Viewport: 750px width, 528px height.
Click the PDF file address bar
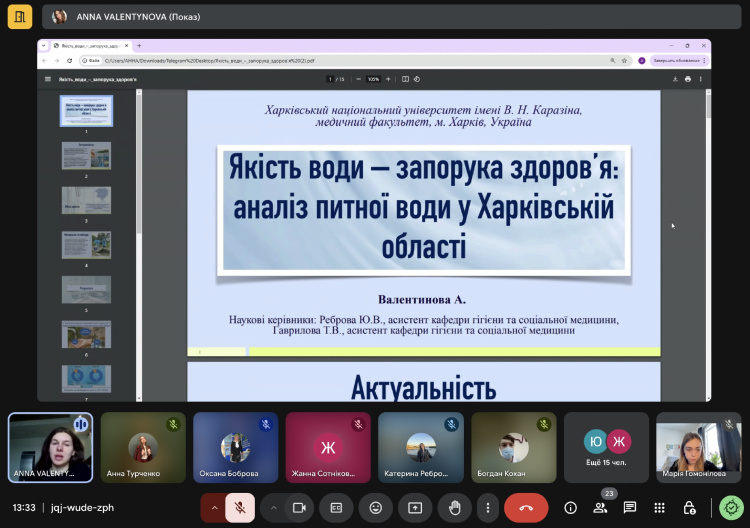click(x=354, y=61)
